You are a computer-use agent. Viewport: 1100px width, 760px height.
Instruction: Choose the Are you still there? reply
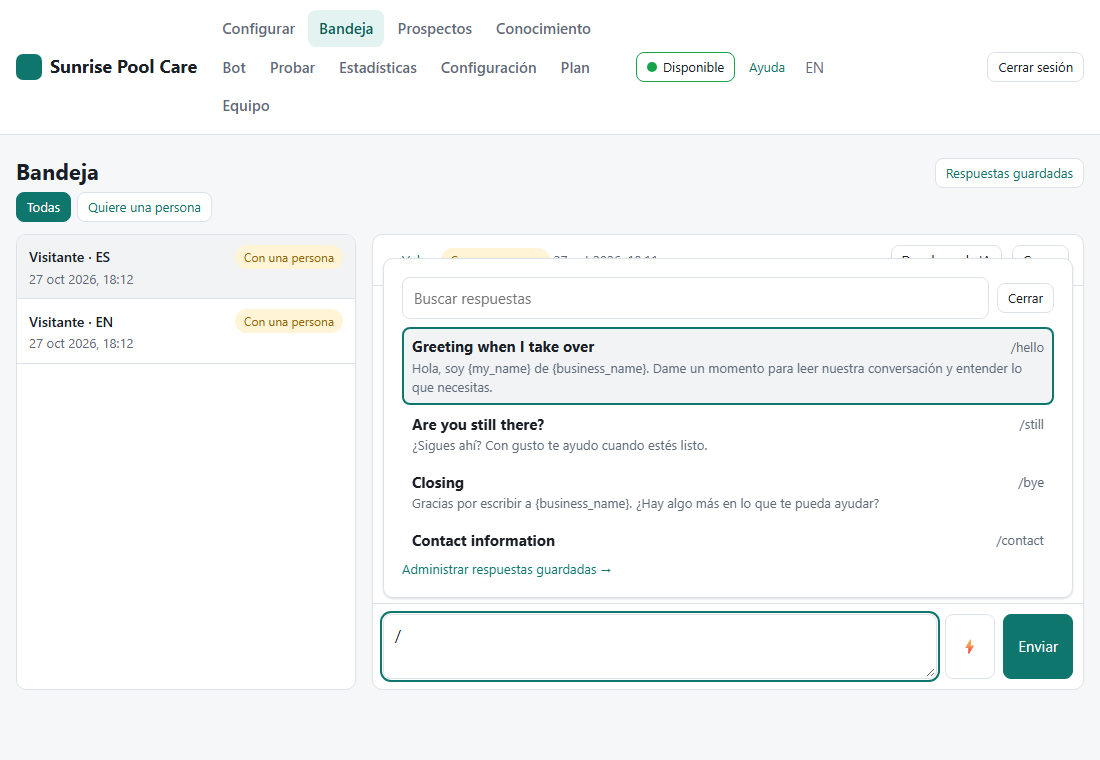727,434
